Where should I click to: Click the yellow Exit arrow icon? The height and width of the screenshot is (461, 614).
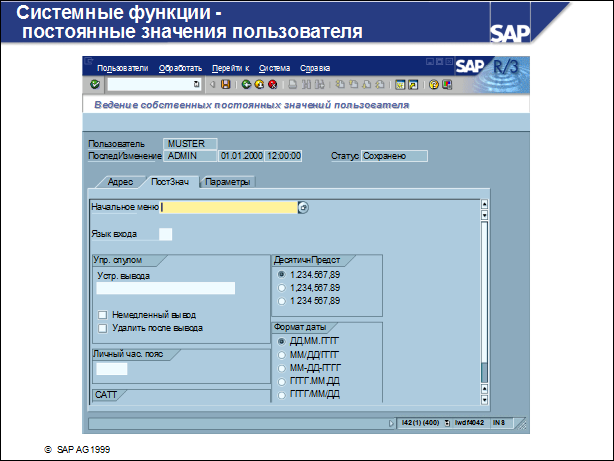click(x=258, y=85)
